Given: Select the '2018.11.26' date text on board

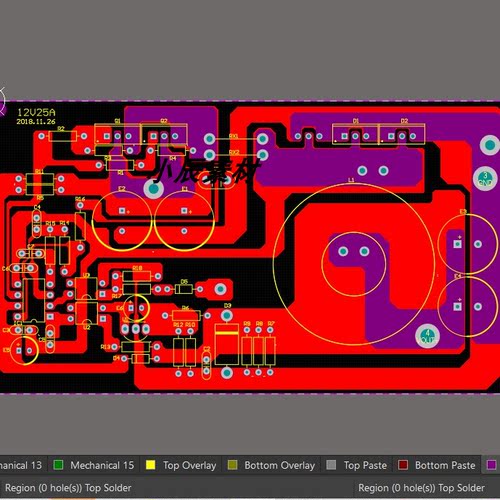Looking at the screenshot, I should click(36, 122).
